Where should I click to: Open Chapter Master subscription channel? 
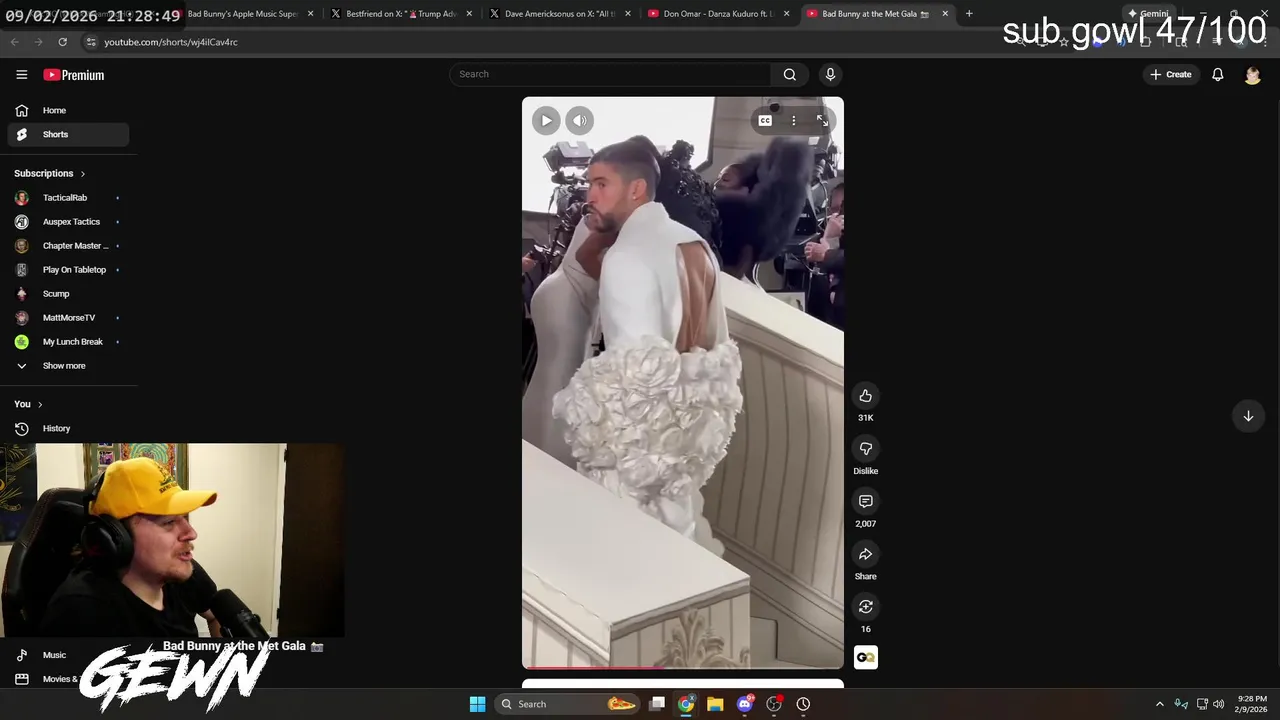68,246
